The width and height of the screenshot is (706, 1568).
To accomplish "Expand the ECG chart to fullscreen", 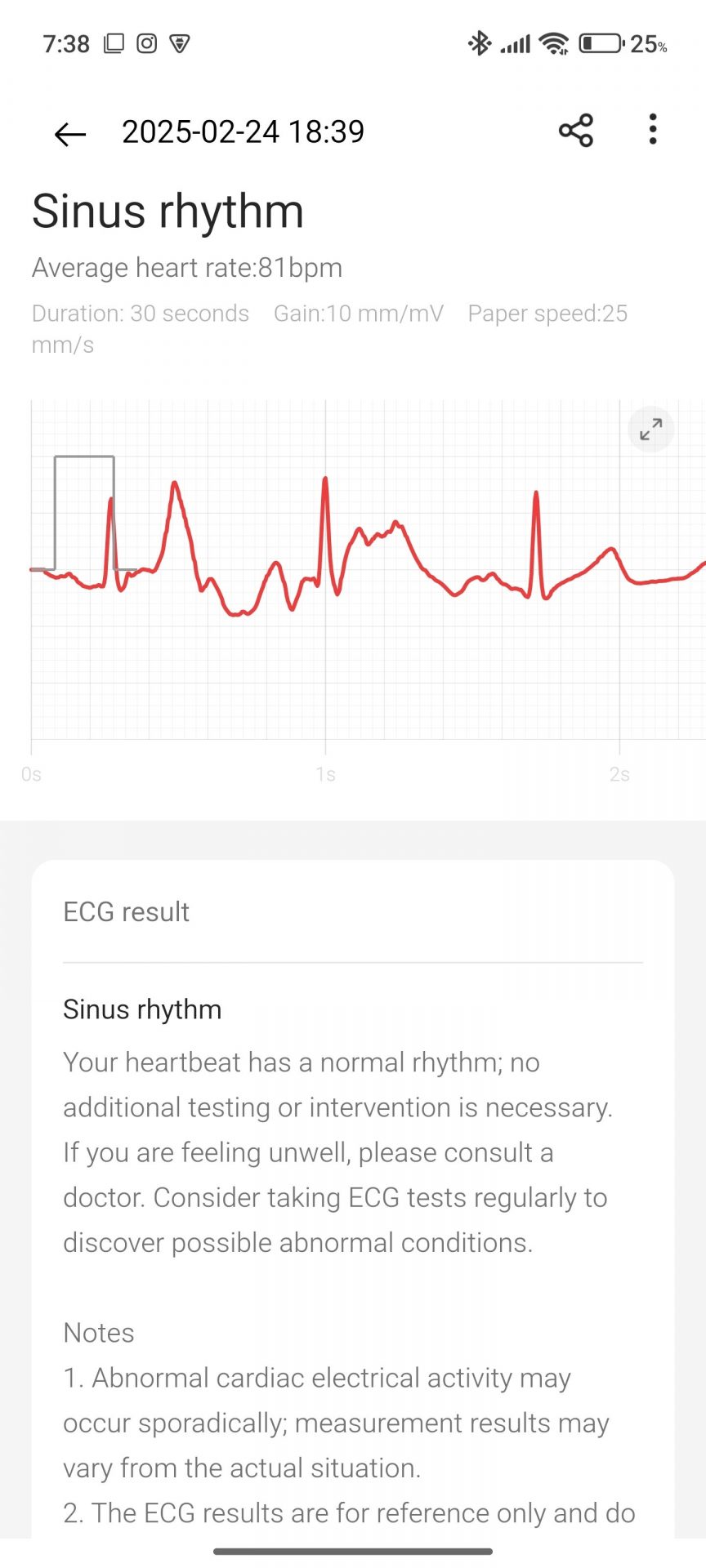I will click(x=650, y=429).
